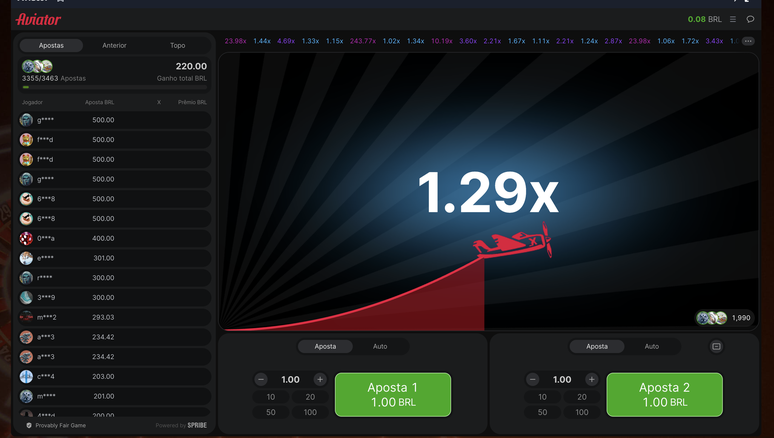Select Aposta mode in second bet panel
This screenshot has height=438, width=774.
pos(597,346)
